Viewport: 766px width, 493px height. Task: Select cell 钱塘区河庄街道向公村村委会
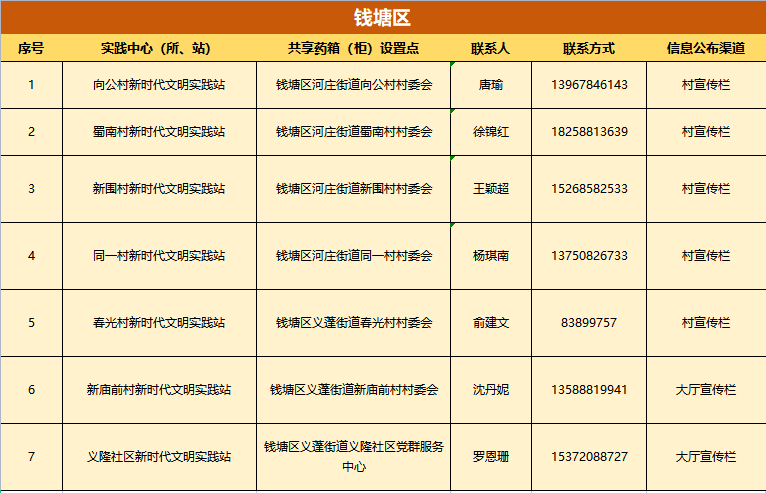coord(353,85)
